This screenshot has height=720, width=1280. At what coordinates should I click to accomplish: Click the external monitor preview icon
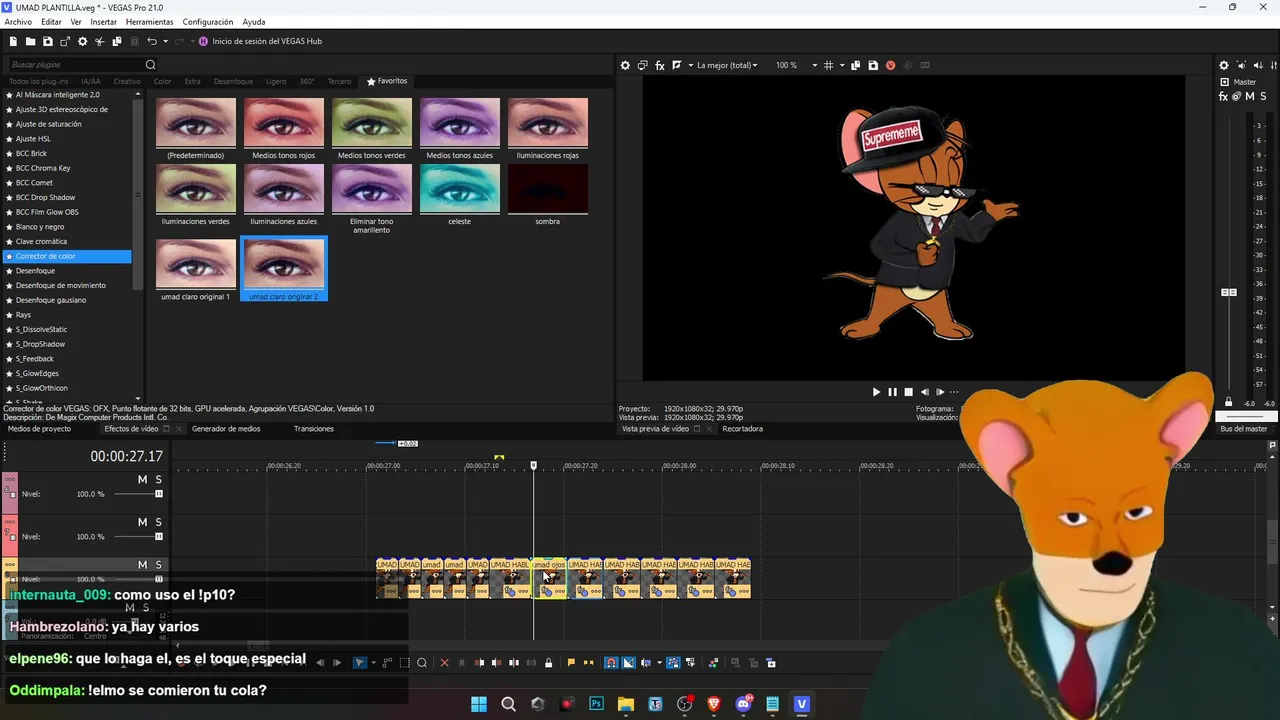(x=642, y=65)
